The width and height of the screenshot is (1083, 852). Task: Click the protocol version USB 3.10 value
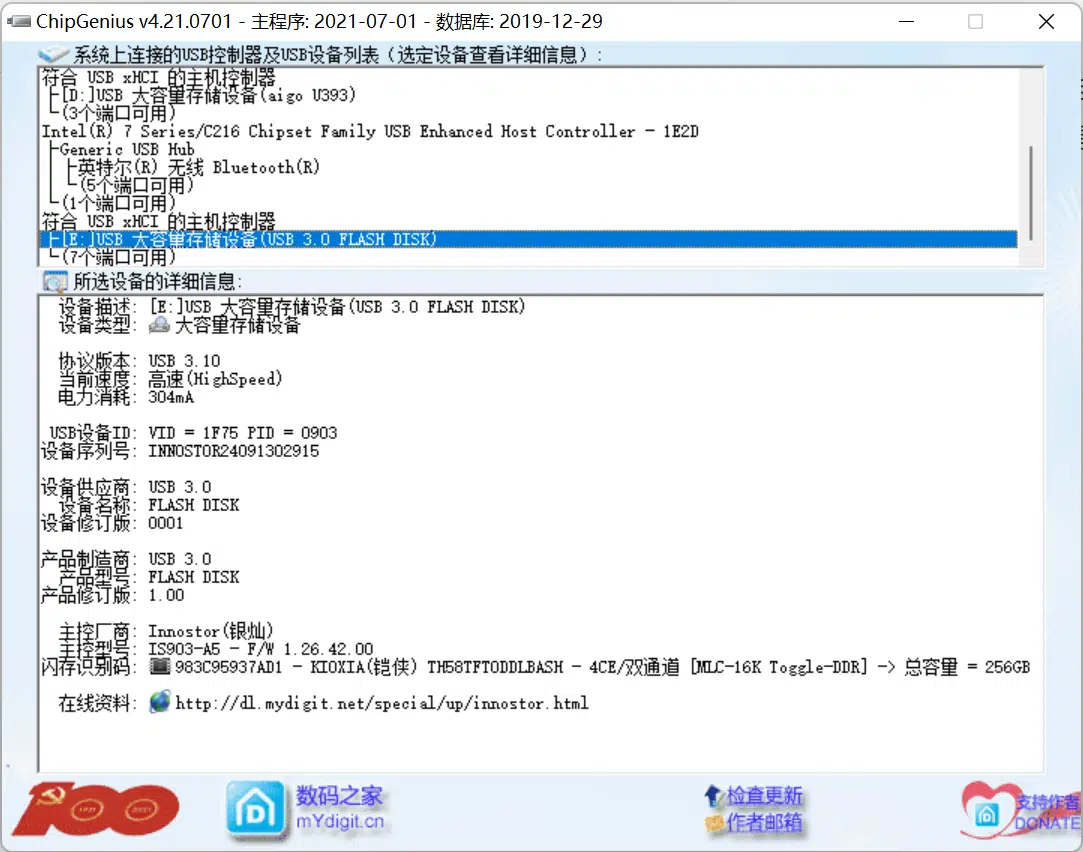click(184, 361)
